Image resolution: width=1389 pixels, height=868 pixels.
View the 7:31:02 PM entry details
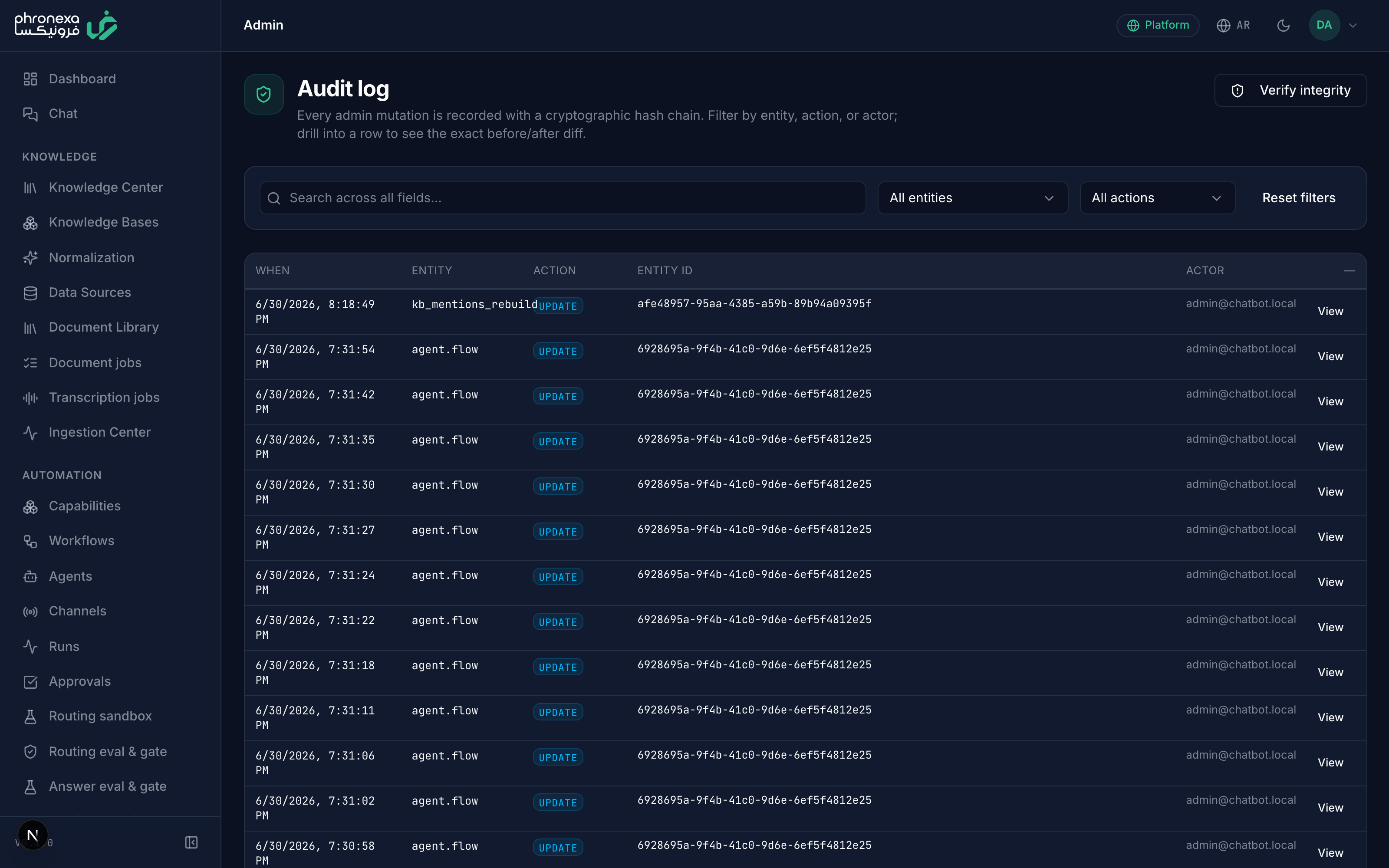1330,808
